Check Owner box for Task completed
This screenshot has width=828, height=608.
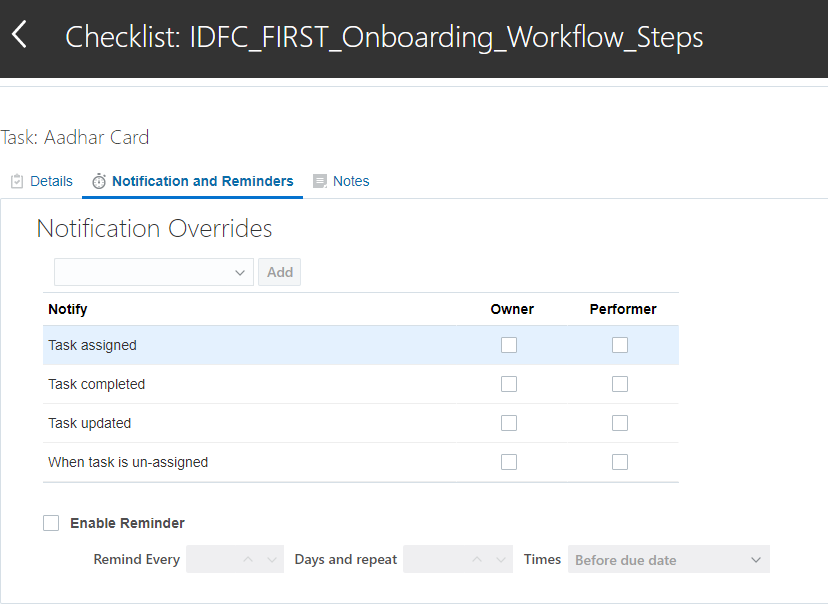click(508, 383)
